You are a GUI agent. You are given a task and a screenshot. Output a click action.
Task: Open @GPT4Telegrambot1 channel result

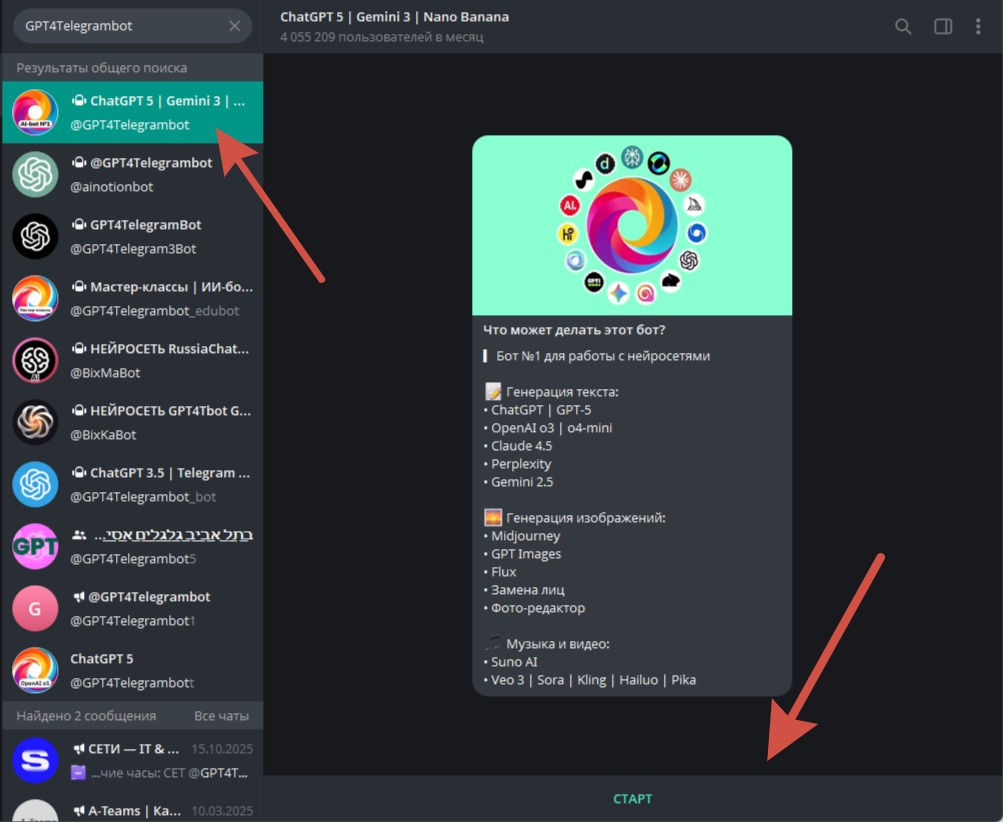click(132, 609)
